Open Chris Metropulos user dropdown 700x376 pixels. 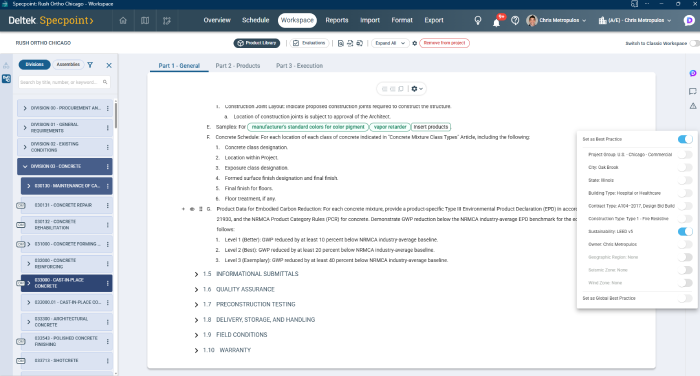[556, 21]
